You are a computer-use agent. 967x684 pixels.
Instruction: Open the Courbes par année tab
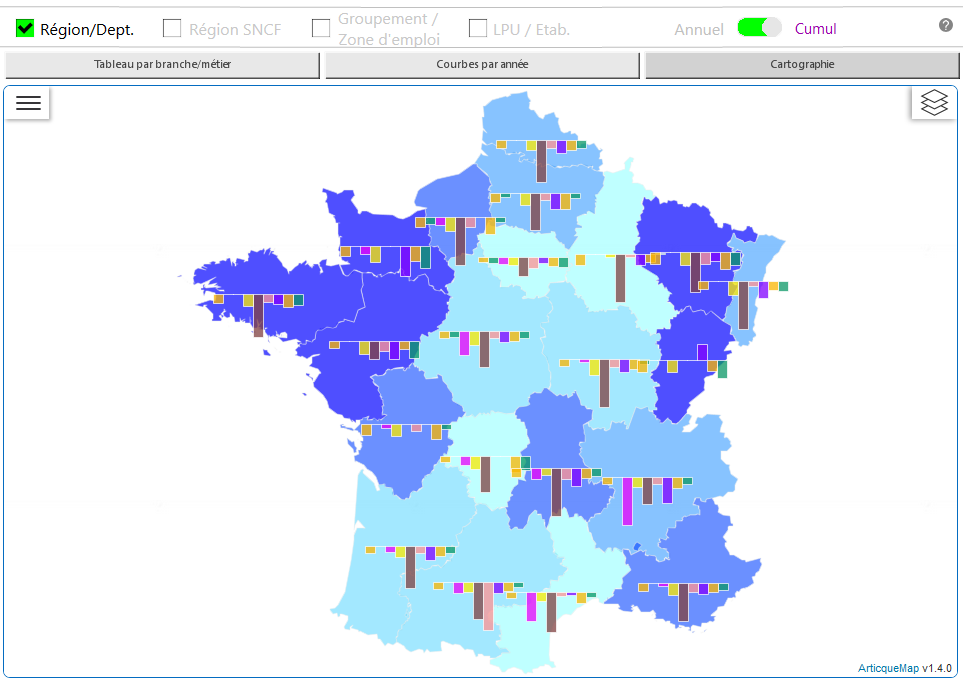tap(482, 65)
